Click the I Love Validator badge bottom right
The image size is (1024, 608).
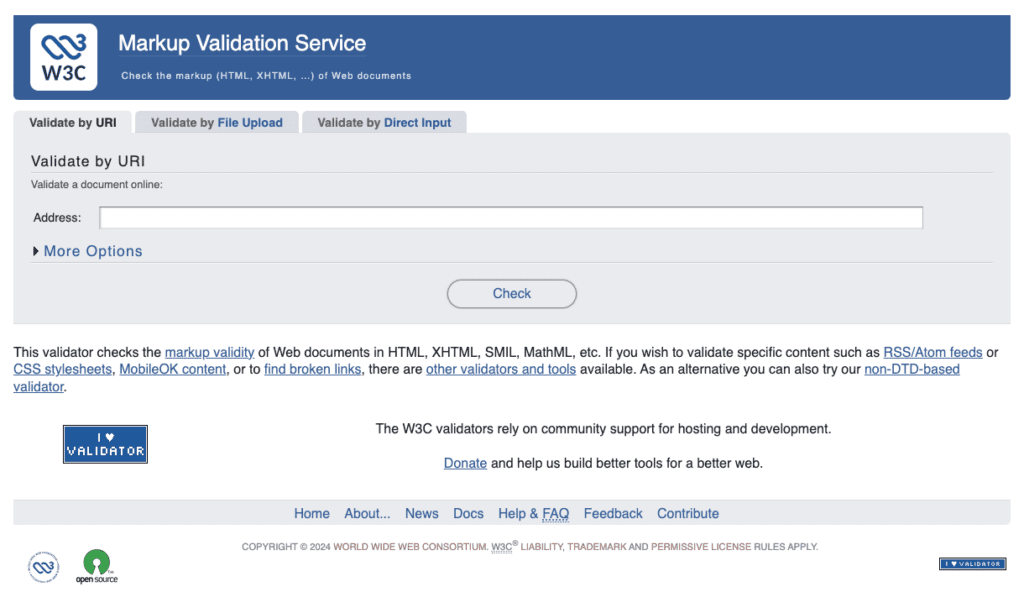(x=972, y=563)
